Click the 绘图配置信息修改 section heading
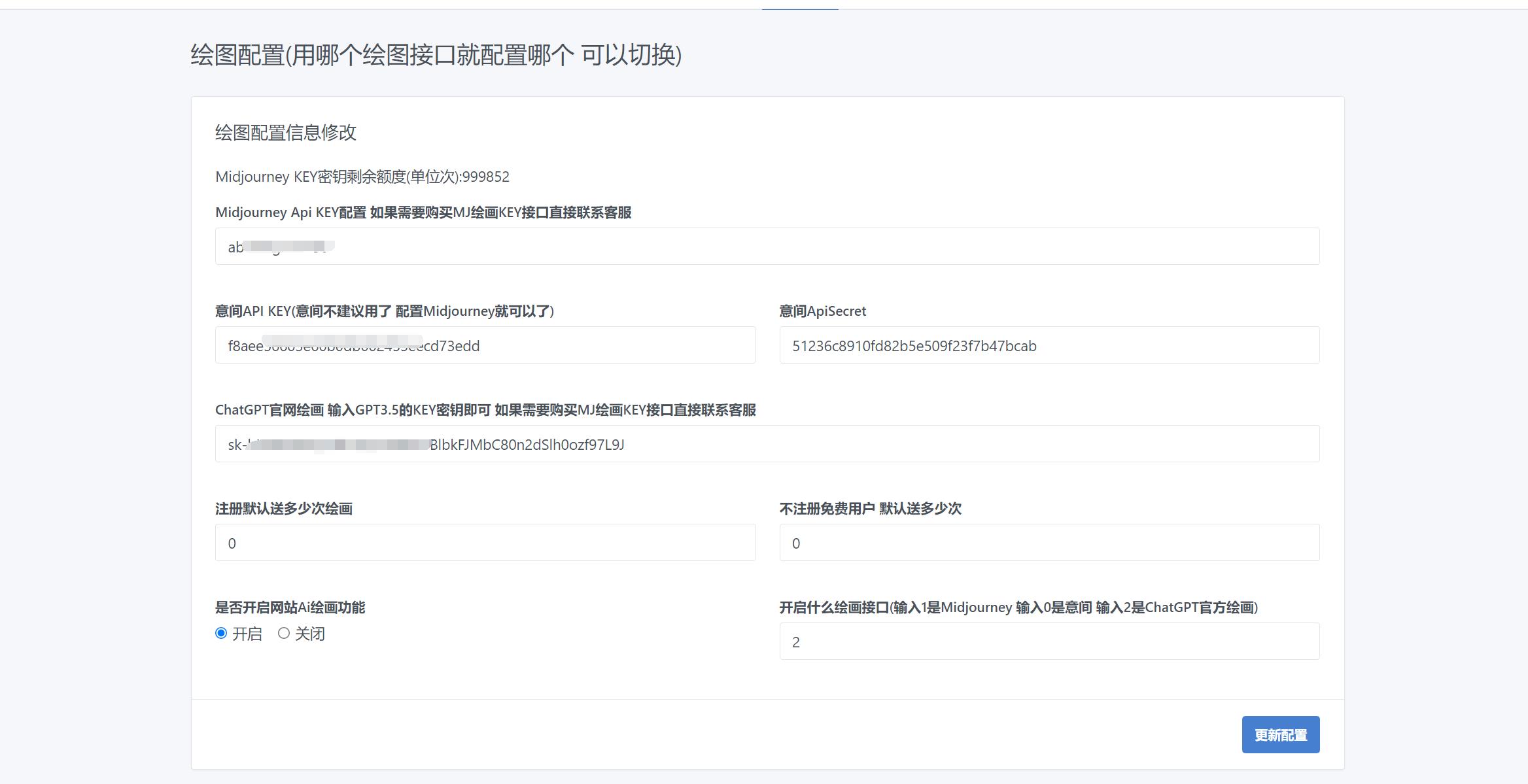 tap(289, 131)
